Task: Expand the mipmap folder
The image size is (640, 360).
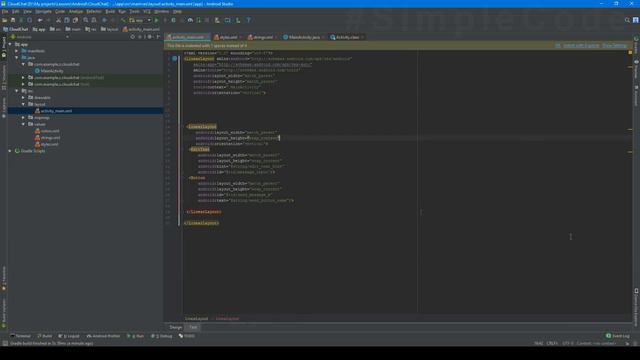Action: pyautogui.click(x=23, y=118)
